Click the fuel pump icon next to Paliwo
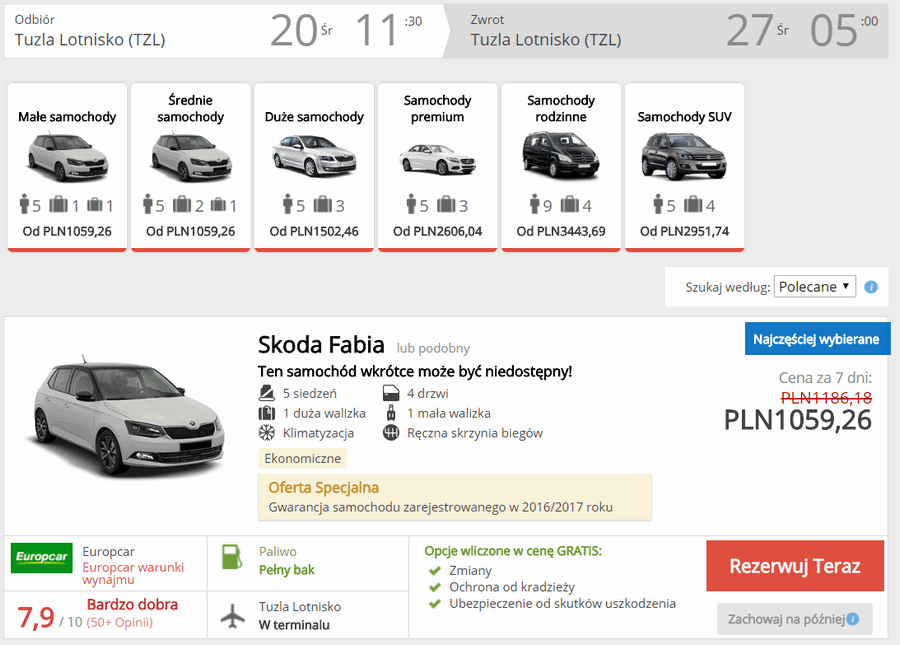This screenshot has height=645, width=900. tap(232, 557)
